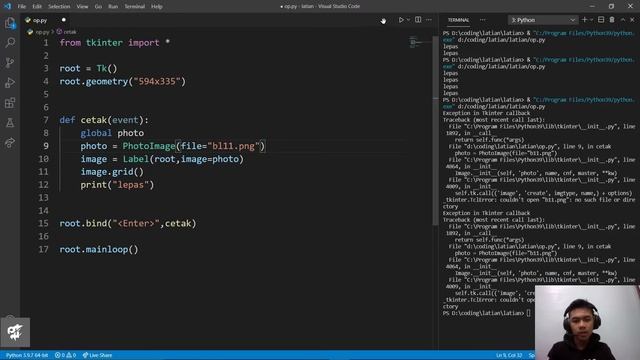Open the Selection menu
Screen dimensions: 640x360
59,7
